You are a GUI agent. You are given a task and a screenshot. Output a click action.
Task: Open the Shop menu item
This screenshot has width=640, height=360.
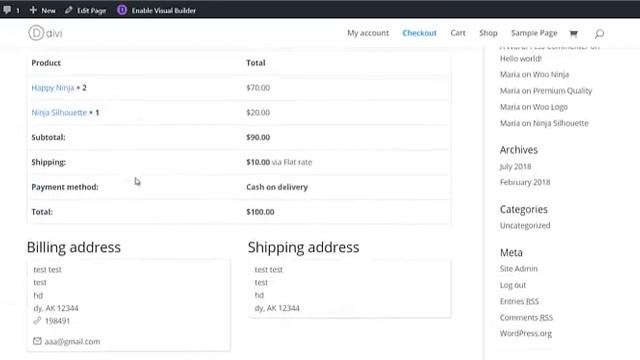[x=488, y=33]
